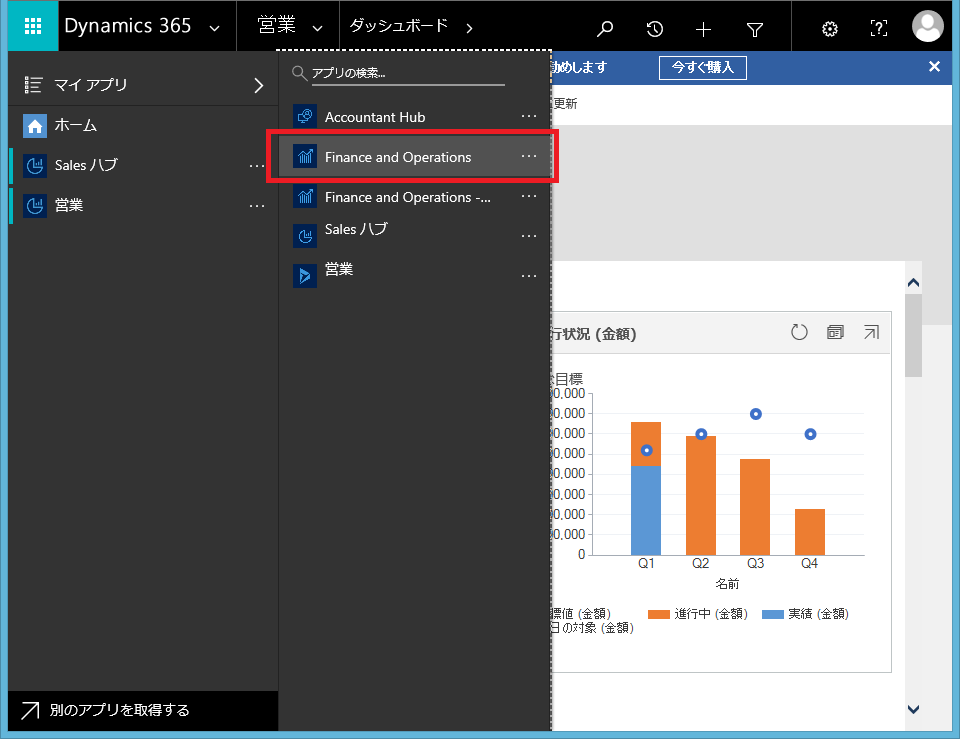Open more options for Finance and Operations -...
This screenshot has width=960, height=739.
pos(529,196)
